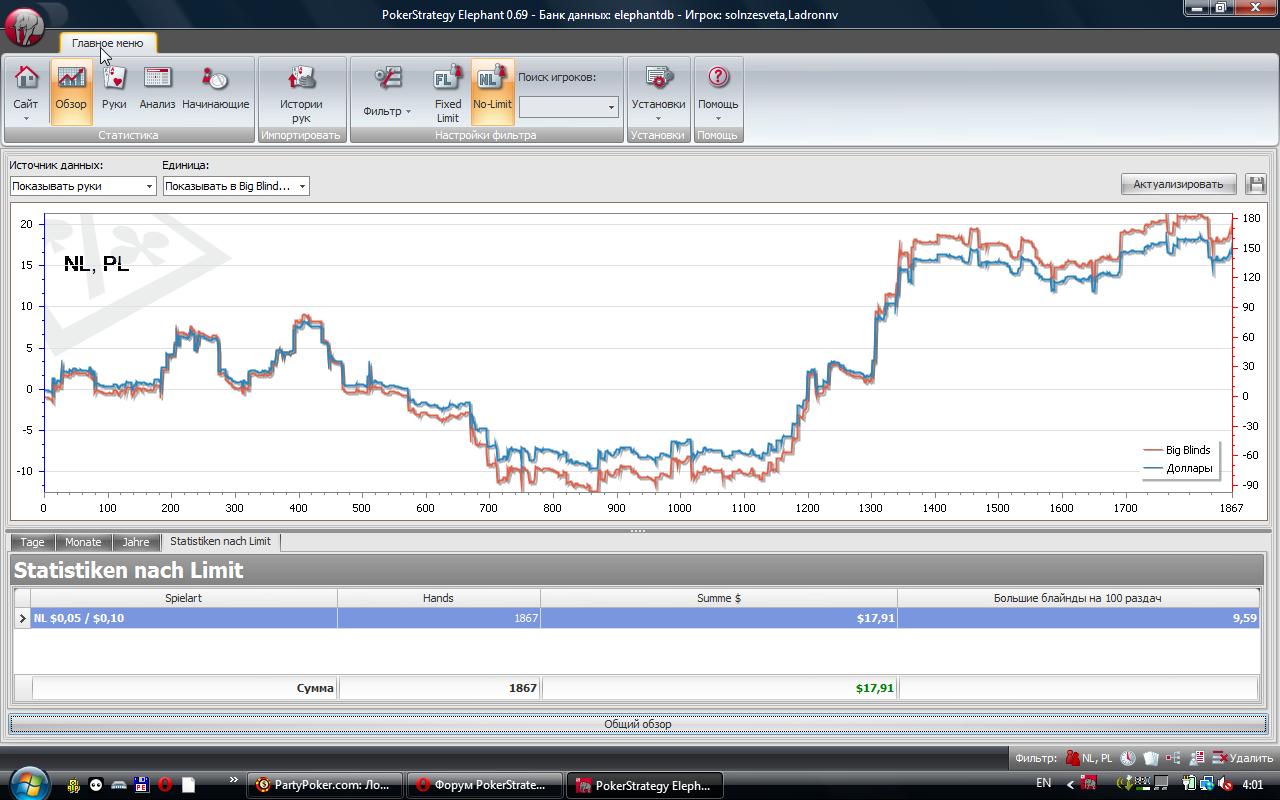Sort by the Hands column header
The height and width of the screenshot is (800, 1280).
[438, 598]
